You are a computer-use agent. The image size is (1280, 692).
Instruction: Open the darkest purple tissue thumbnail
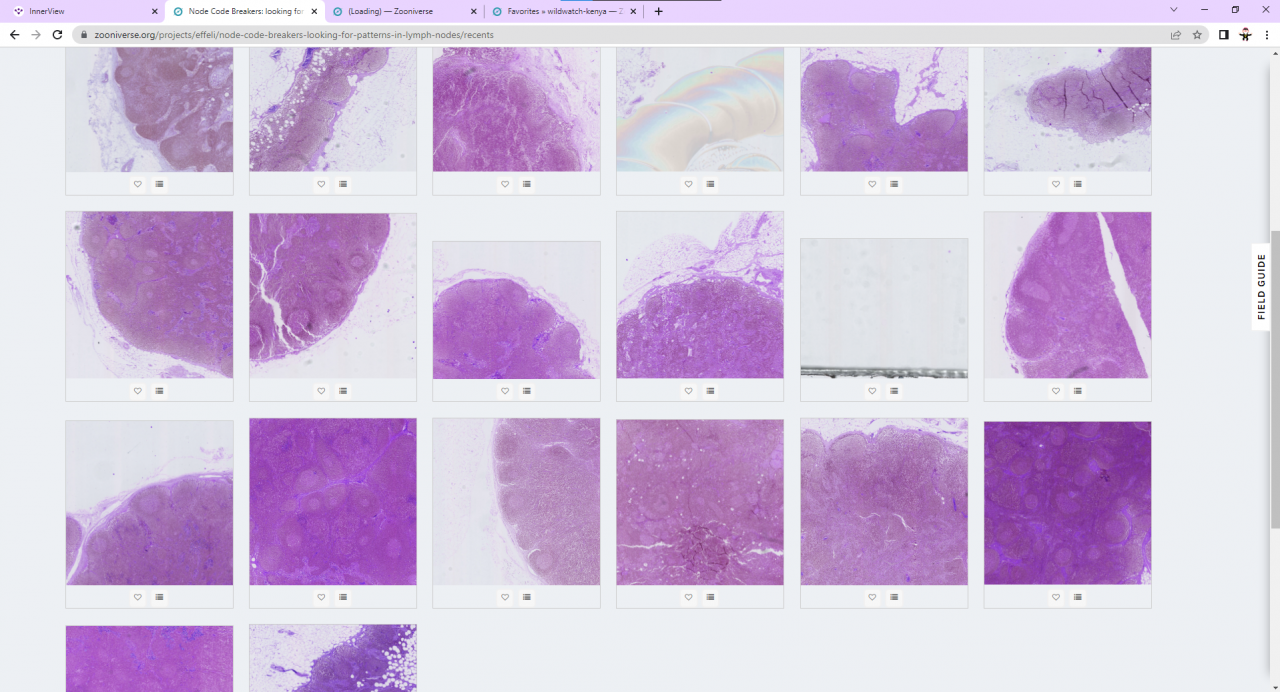1068,503
